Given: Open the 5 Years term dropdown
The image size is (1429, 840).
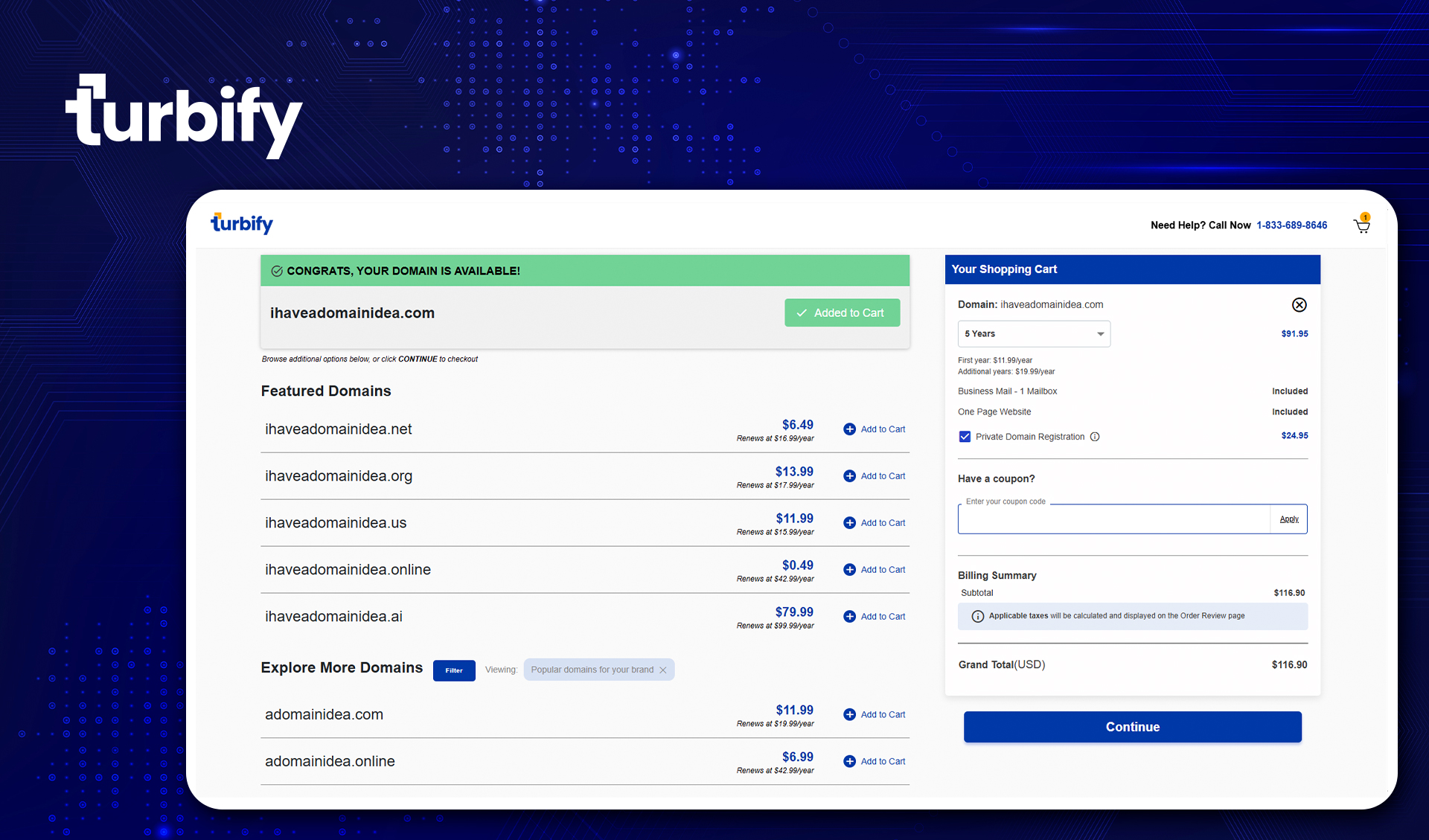Looking at the screenshot, I should [1034, 334].
